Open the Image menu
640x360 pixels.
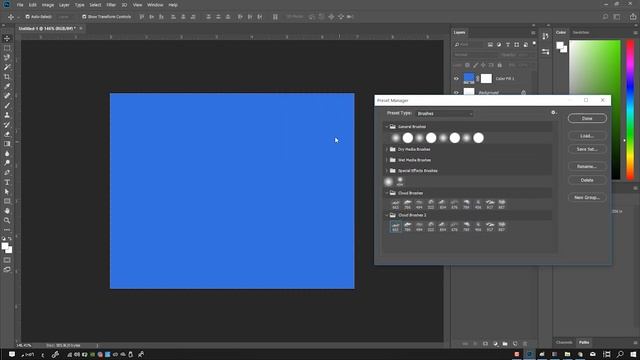click(48, 5)
